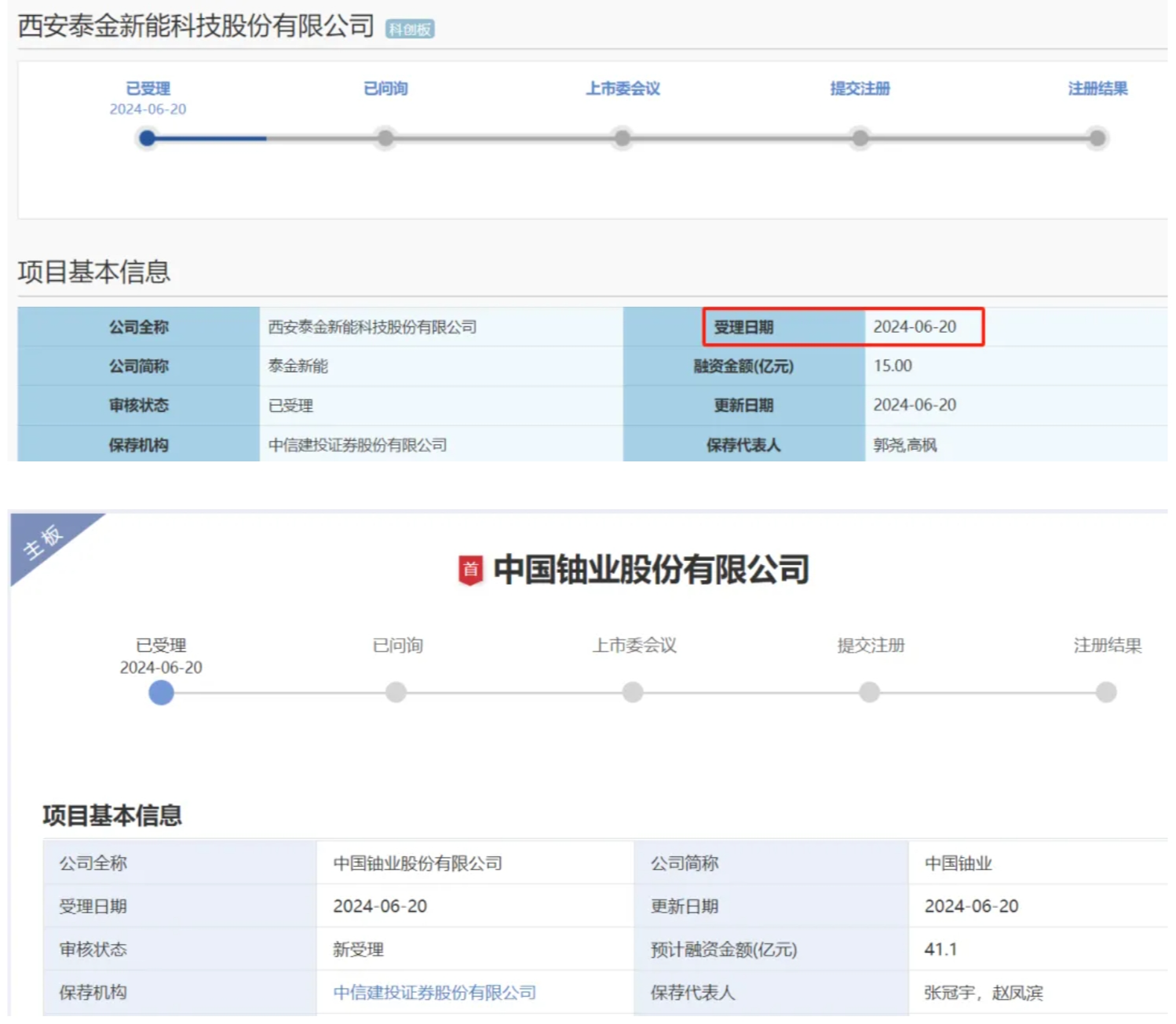Viewport: 1176px width, 1024px height.
Task: Click the 已问询 label in 中国铀业 timeline
Action: (398, 646)
